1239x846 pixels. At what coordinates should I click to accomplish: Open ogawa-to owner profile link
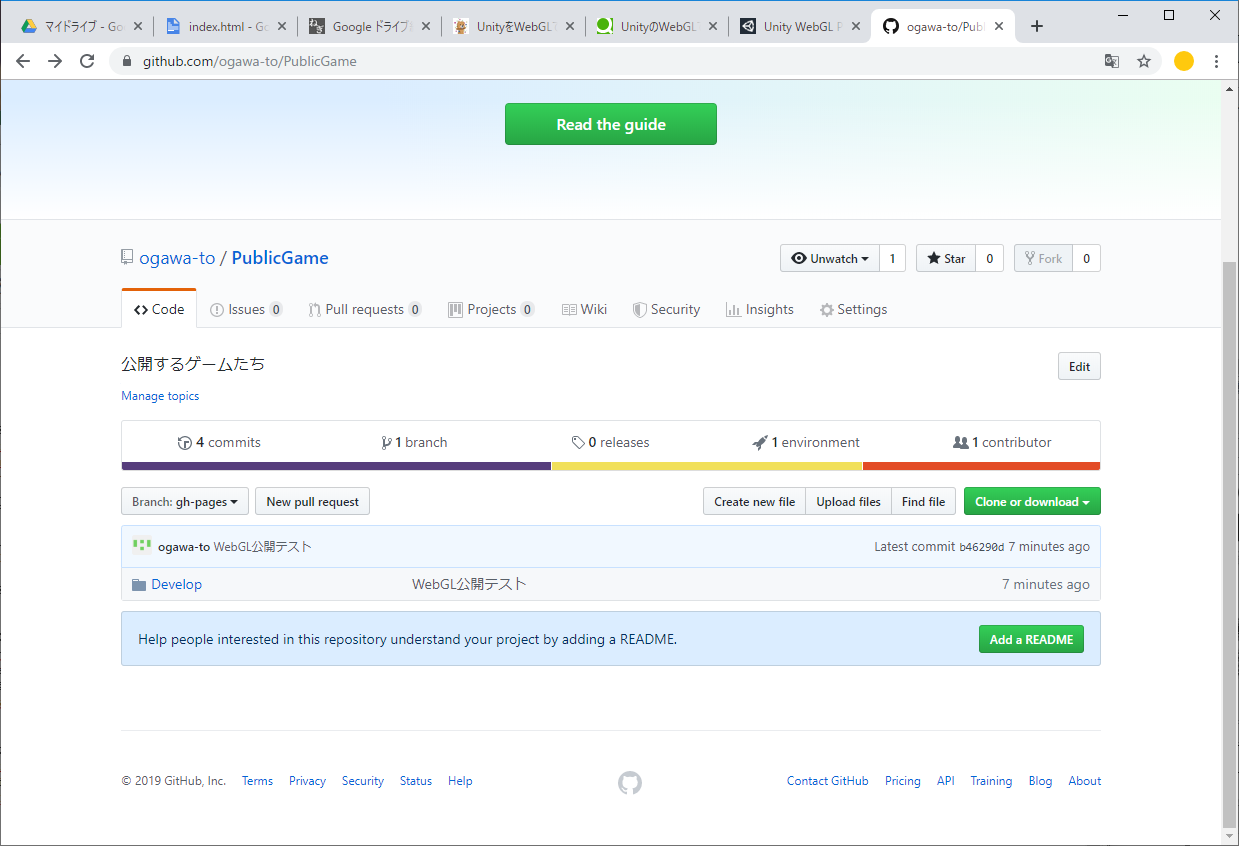177,257
